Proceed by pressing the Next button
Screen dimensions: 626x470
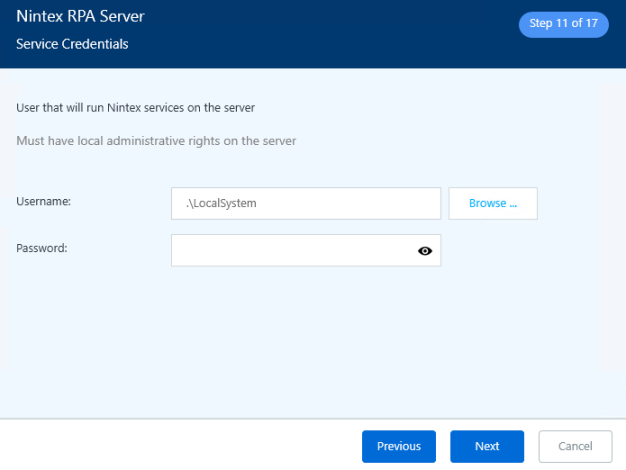[486, 446]
